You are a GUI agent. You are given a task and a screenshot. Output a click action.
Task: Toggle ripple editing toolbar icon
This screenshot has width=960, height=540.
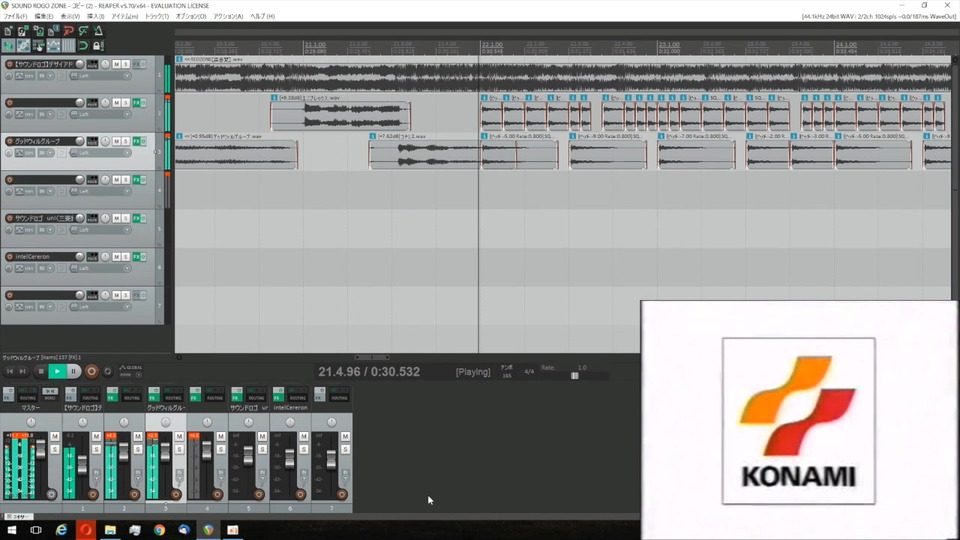[x=38, y=46]
